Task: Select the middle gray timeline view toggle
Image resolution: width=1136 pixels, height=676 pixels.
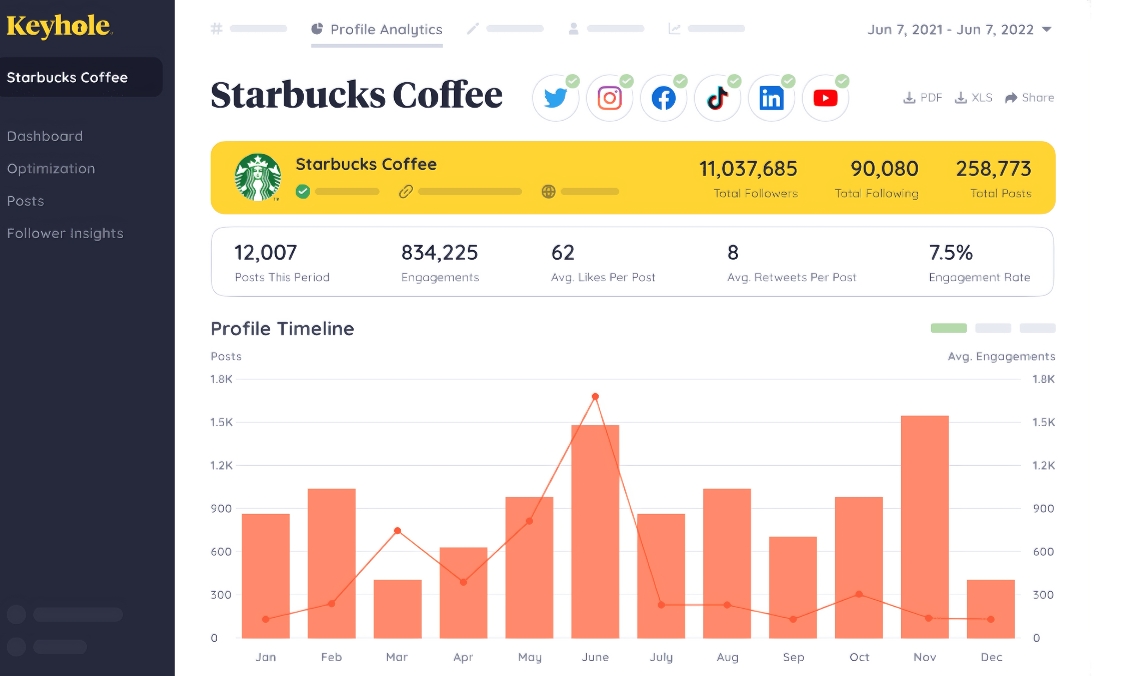Action: [993, 328]
